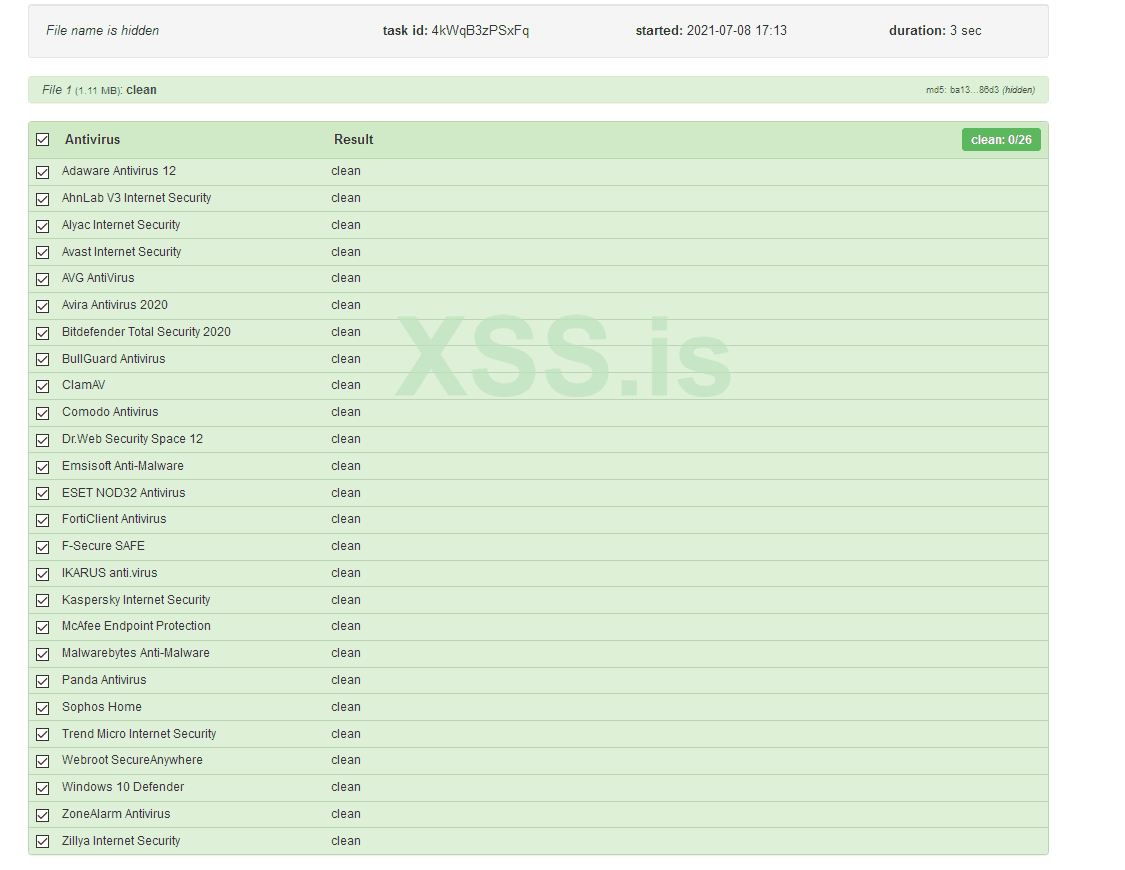The width and height of the screenshot is (1125, 870).
Task: Click the 'Malwarebytes Anti-Malware' name
Action: (136, 653)
